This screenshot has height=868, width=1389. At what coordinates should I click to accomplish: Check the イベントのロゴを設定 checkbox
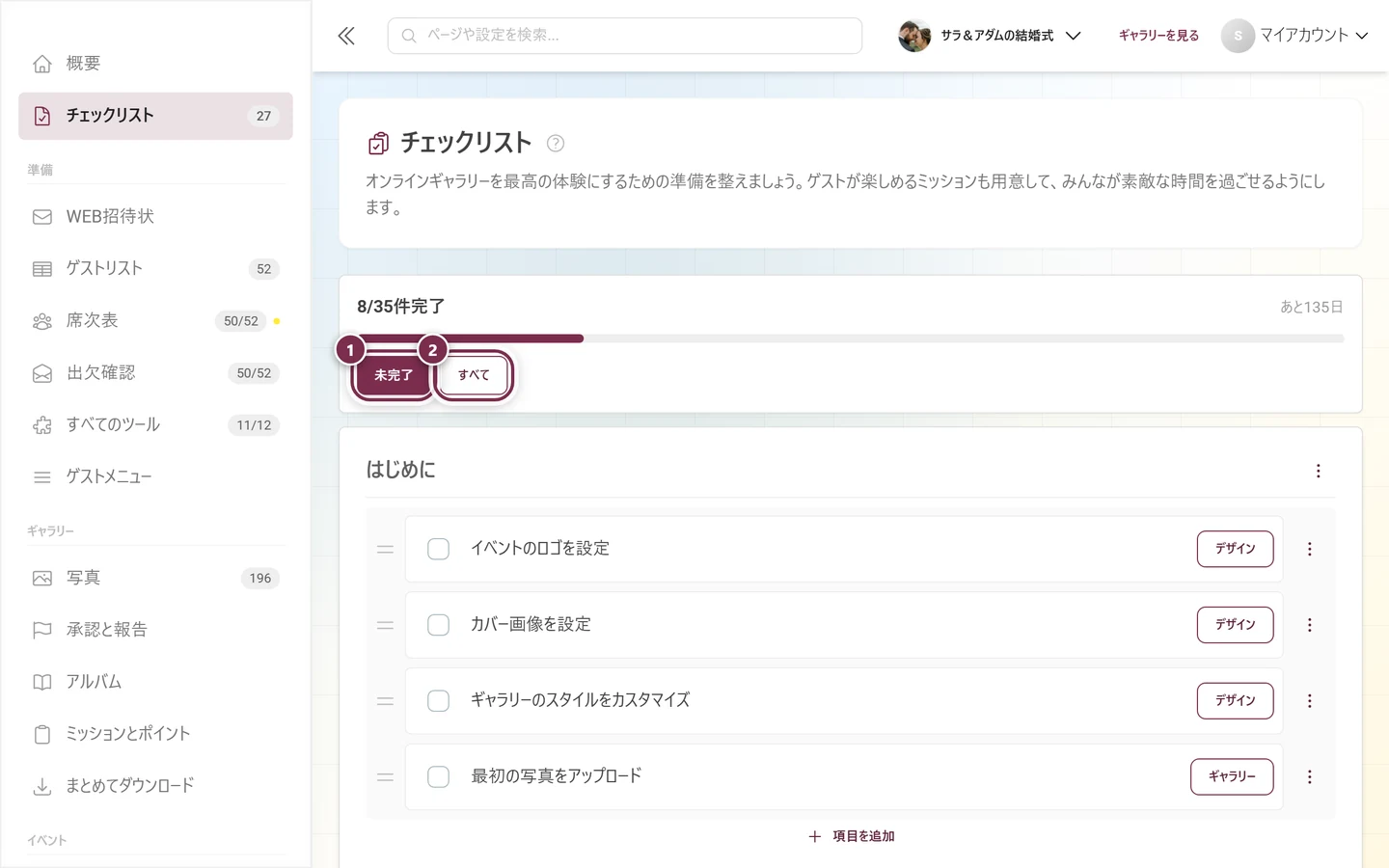(x=438, y=549)
